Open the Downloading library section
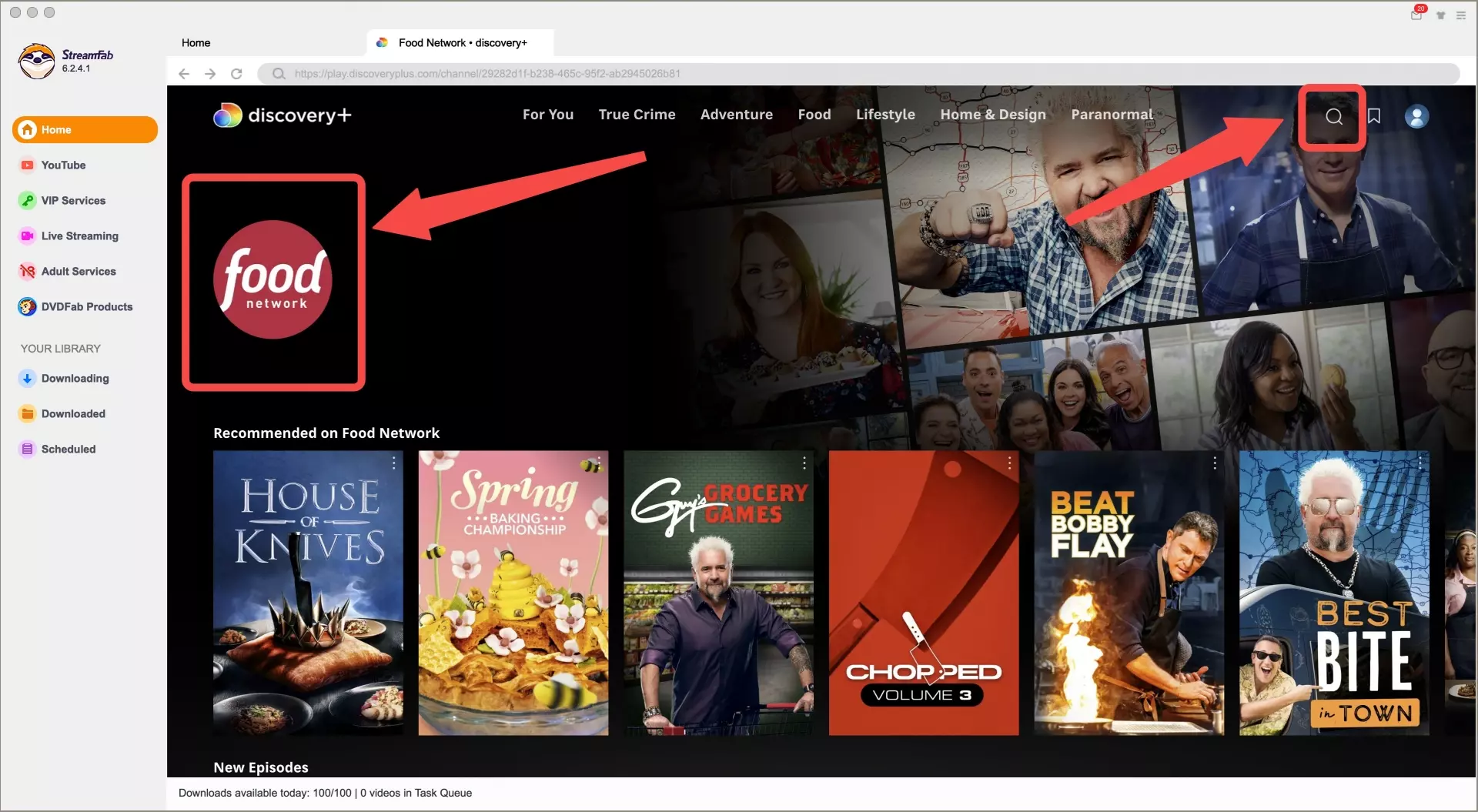This screenshot has width=1478, height=812. (75, 379)
